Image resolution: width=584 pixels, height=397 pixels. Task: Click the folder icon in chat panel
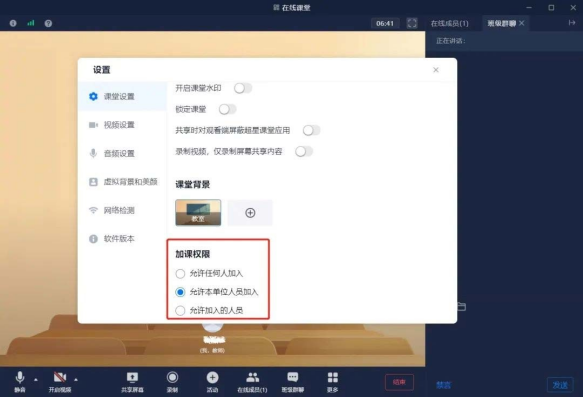tap(461, 307)
